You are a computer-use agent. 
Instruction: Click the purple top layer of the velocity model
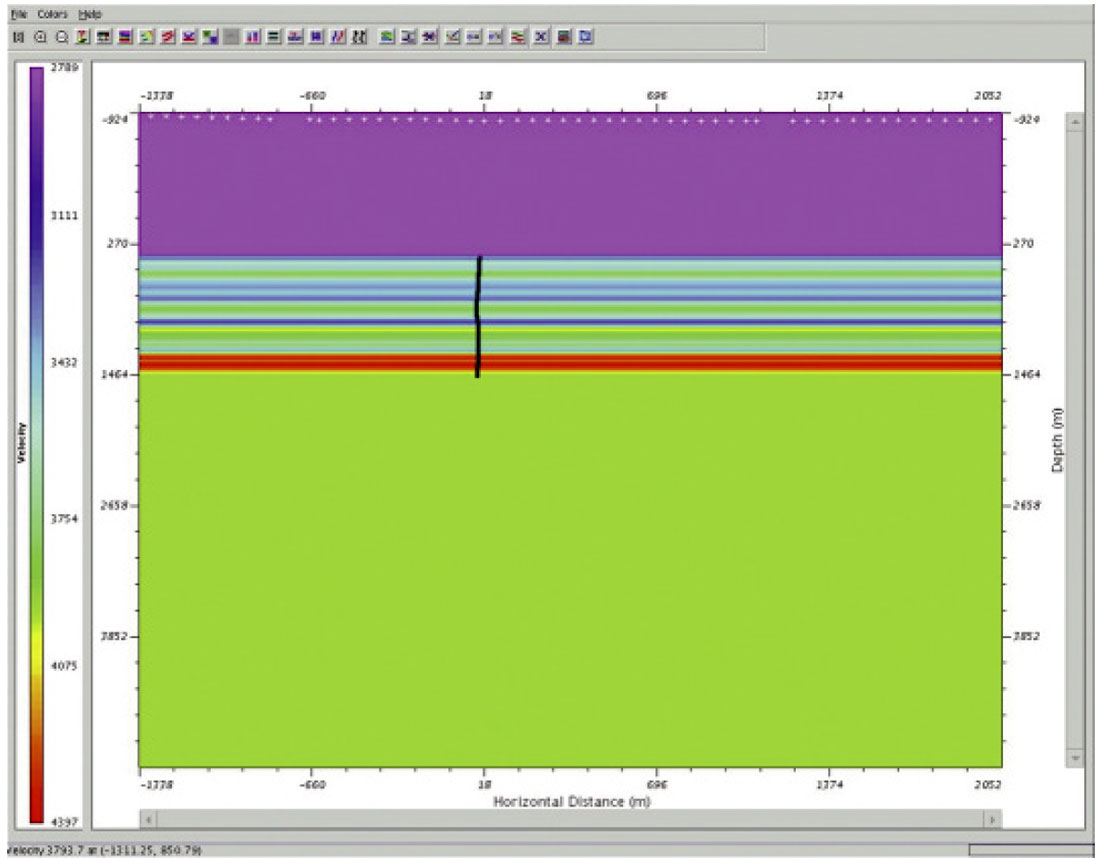pos(570,184)
